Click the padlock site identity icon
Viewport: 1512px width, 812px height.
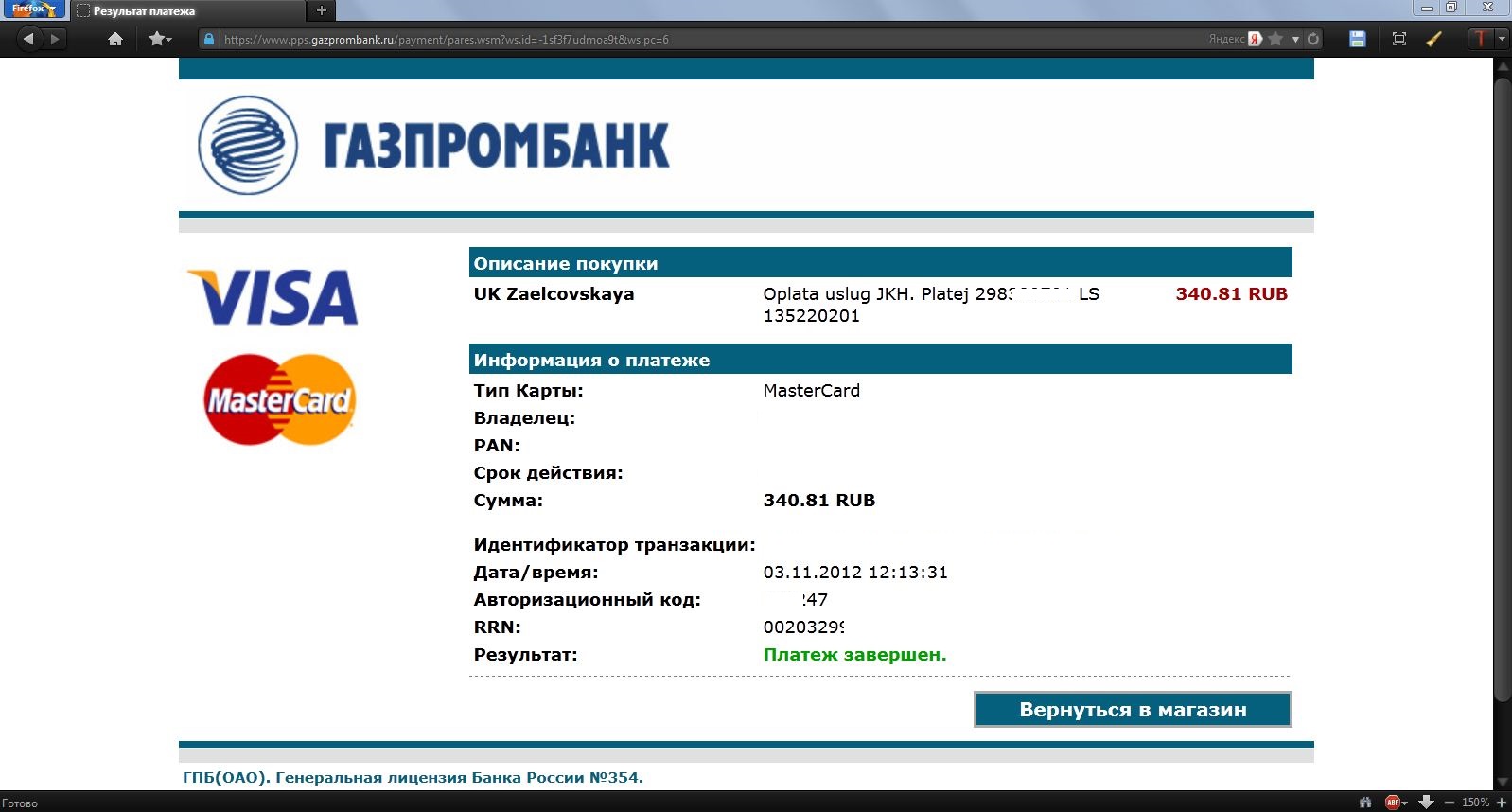click(209, 39)
